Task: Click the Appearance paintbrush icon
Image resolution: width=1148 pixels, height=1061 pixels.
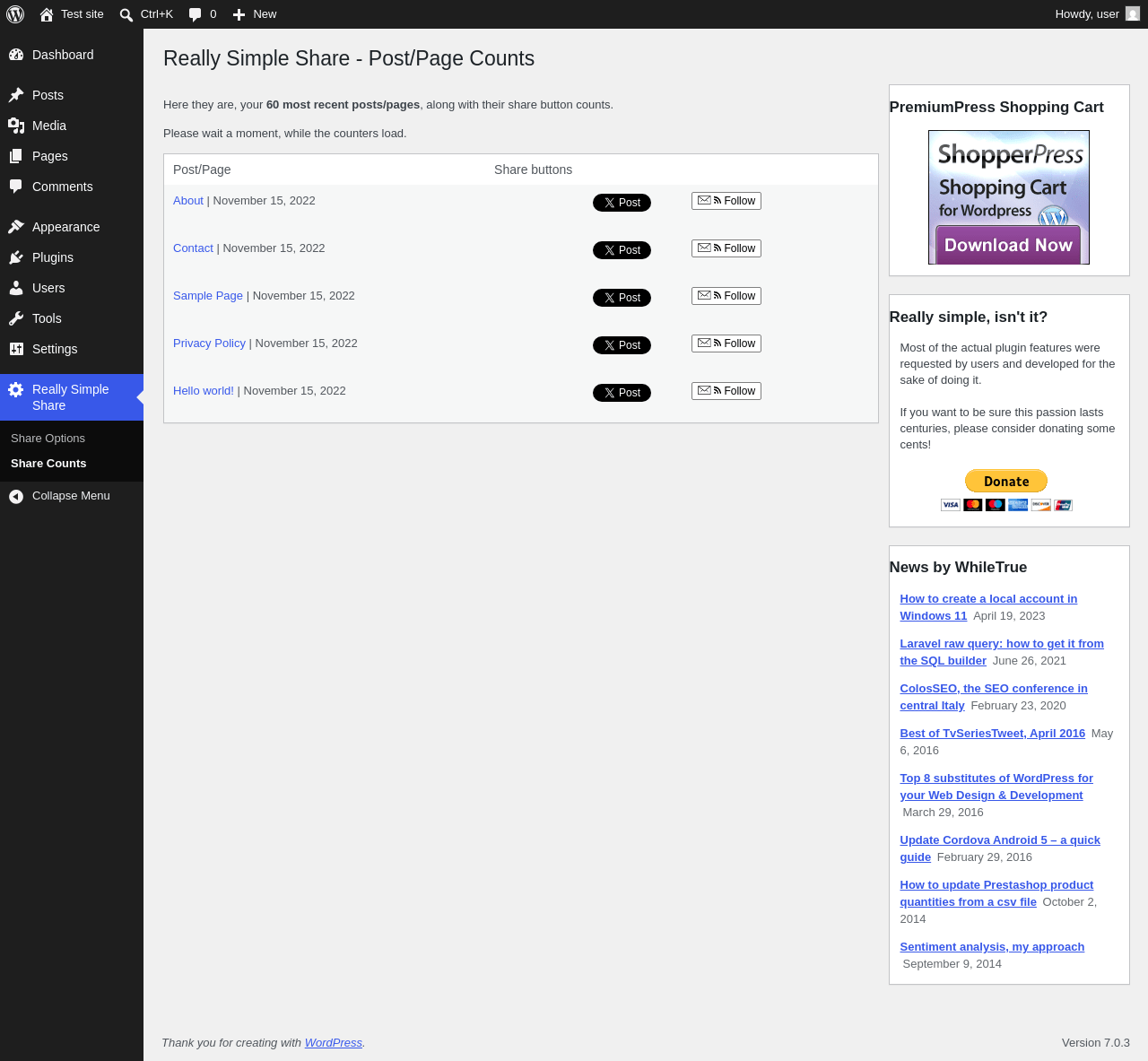Action: (16, 227)
